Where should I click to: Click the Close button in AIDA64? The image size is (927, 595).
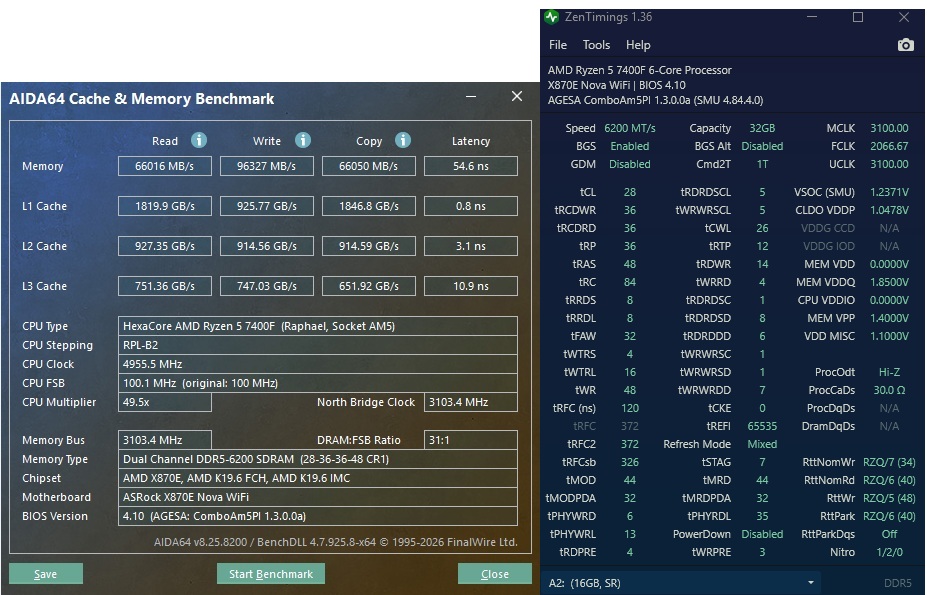click(495, 574)
